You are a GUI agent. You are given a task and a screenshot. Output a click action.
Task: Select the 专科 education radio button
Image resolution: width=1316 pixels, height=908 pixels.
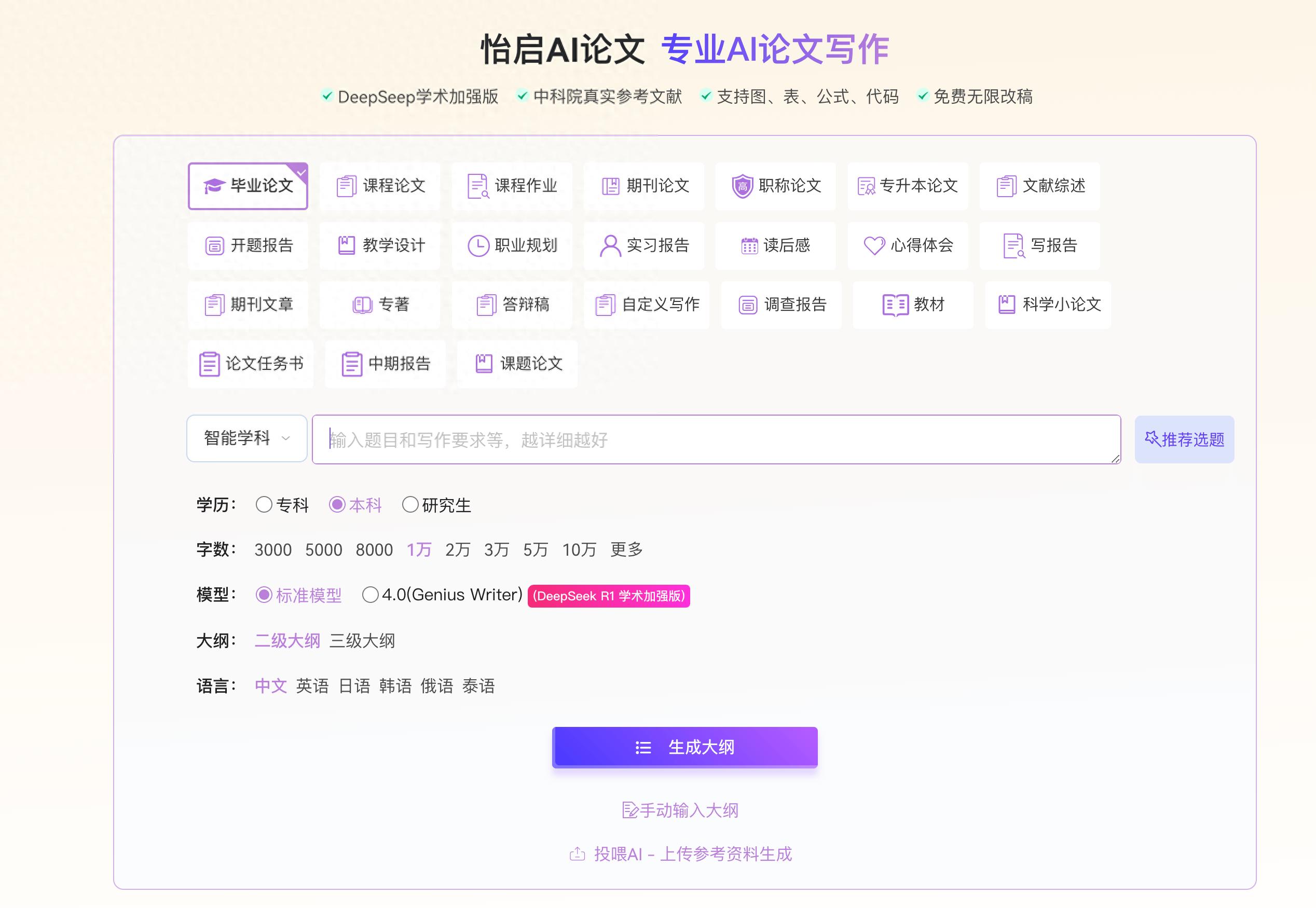264,505
